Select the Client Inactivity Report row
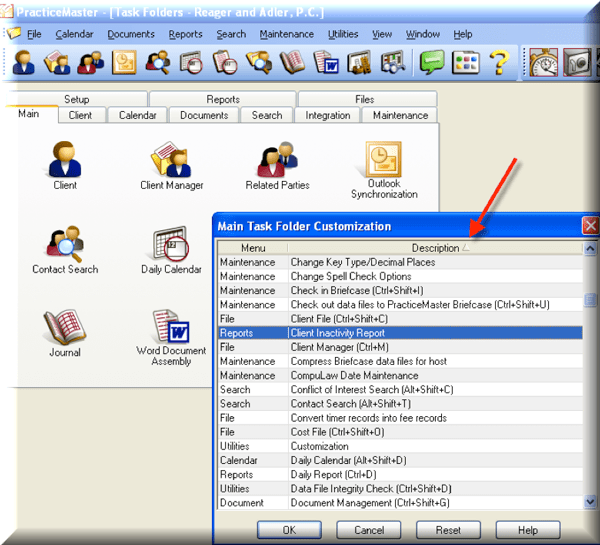The image size is (600, 545). (x=400, y=333)
